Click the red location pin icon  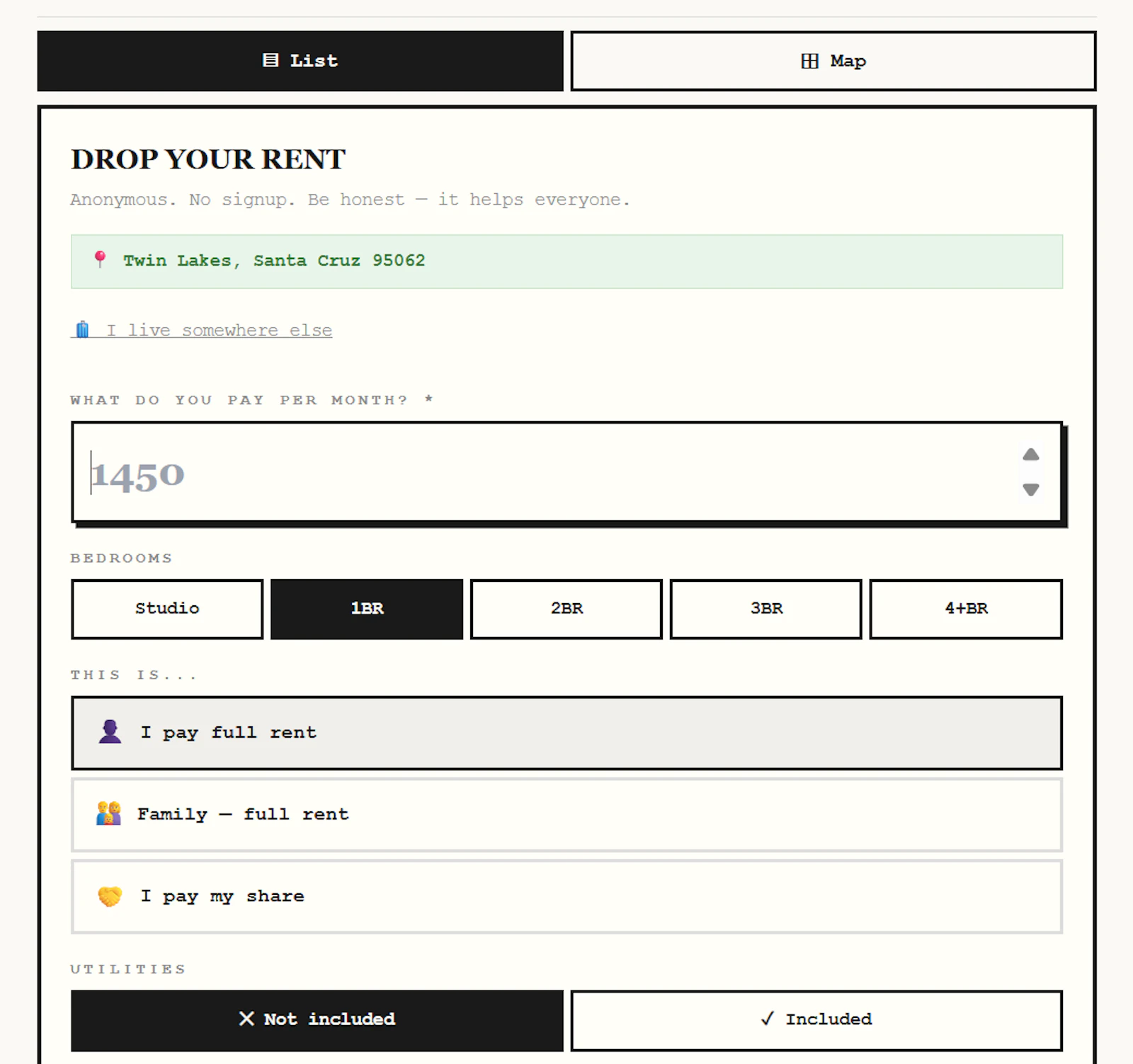(101, 260)
